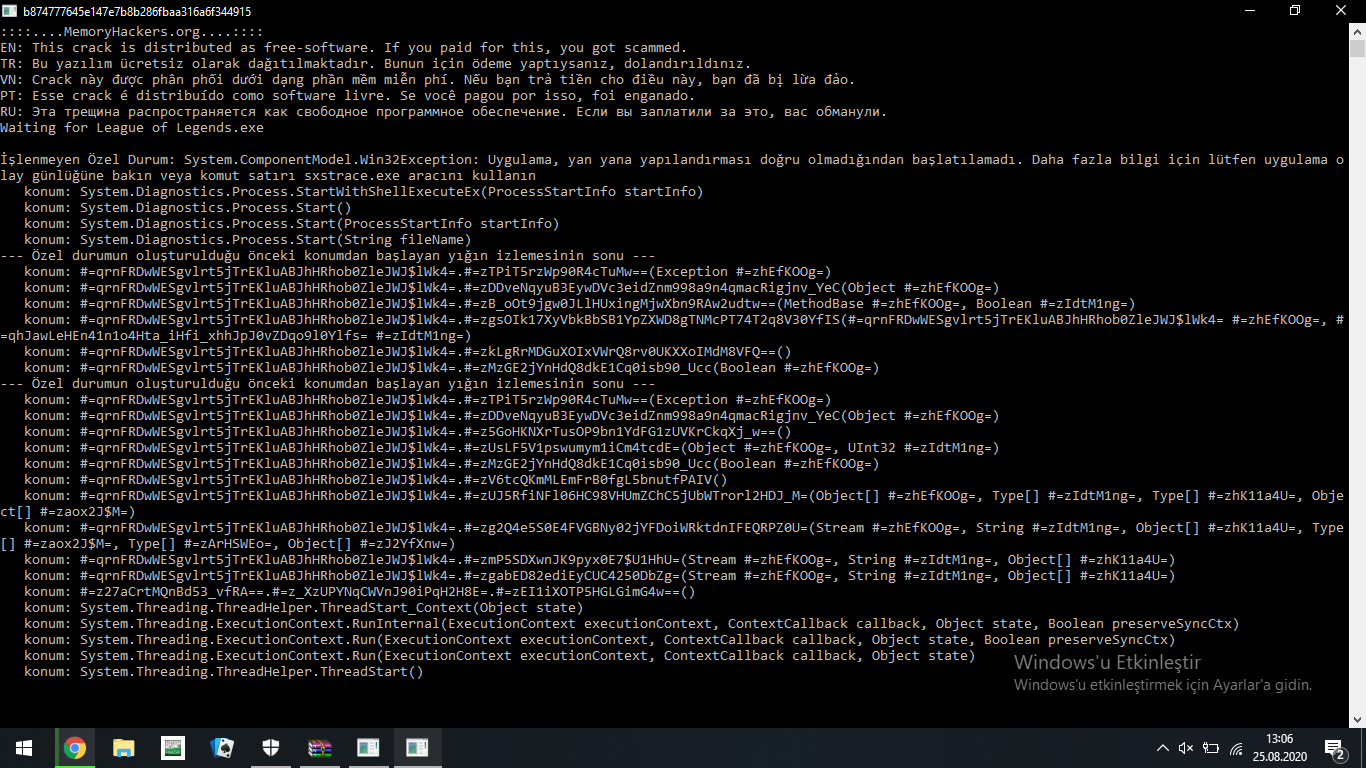Click the window title b874777645e147e7b8b286fbaa316a6f344915
Image resolution: width=1366 pixels, height=768 pixels.
pyautogui.click(x=137, y=11)
